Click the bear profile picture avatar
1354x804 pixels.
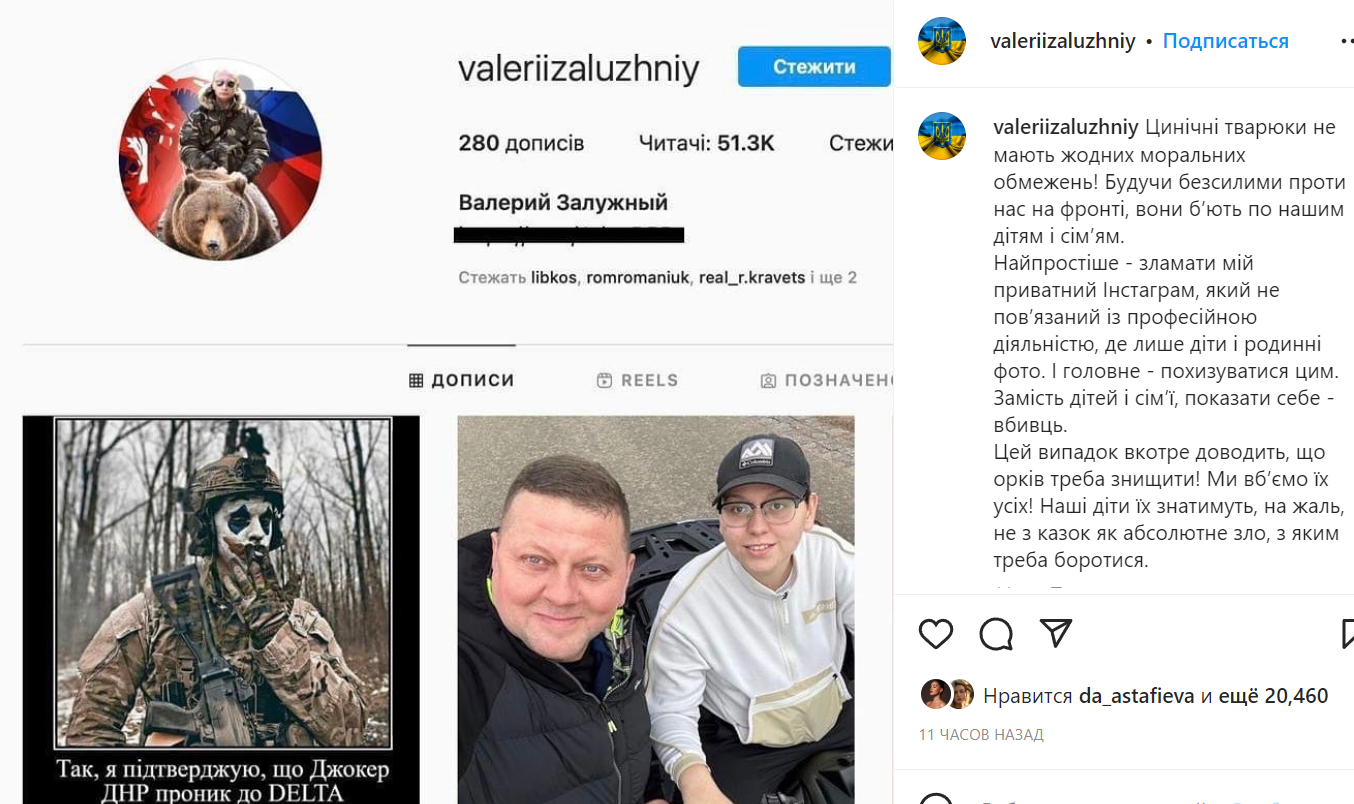click(x=221, y=160)
